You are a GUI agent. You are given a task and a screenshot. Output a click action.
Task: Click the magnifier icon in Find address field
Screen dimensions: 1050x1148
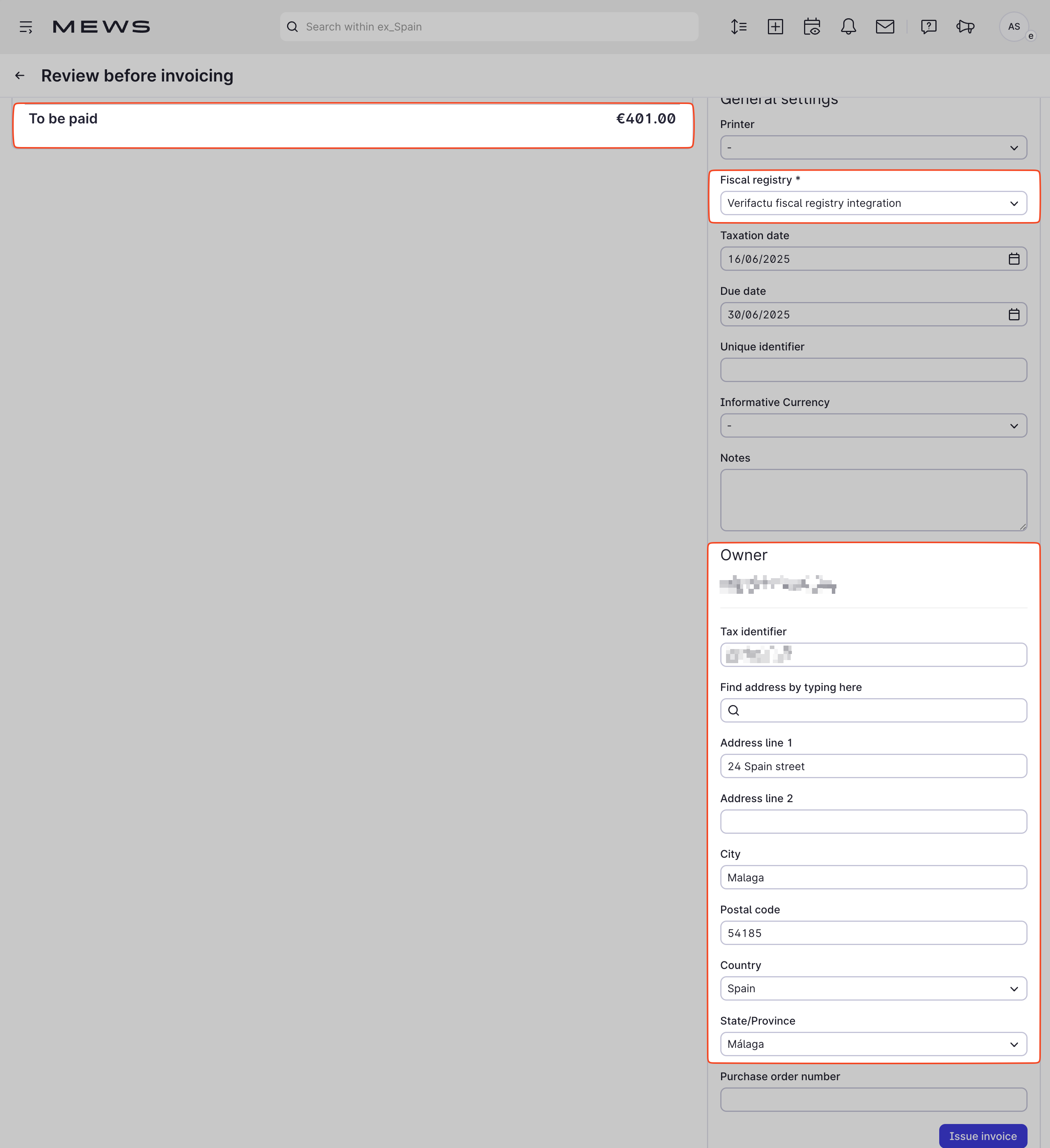click(734, 711)
